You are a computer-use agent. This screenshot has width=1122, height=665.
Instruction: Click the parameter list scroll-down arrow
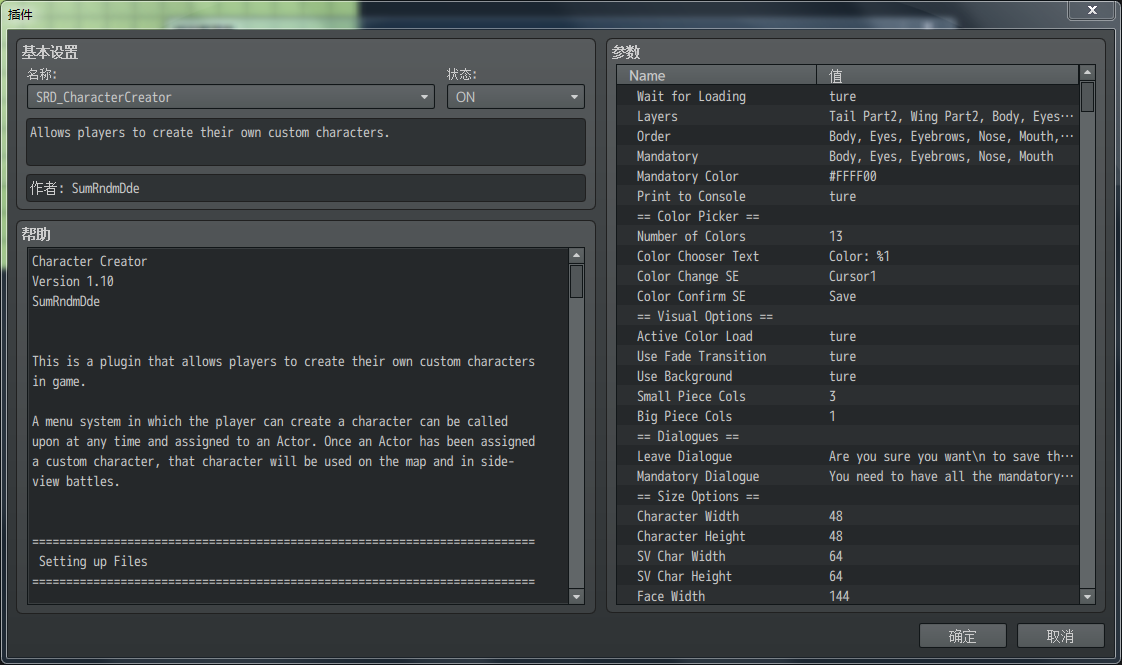pos(1087,596)
